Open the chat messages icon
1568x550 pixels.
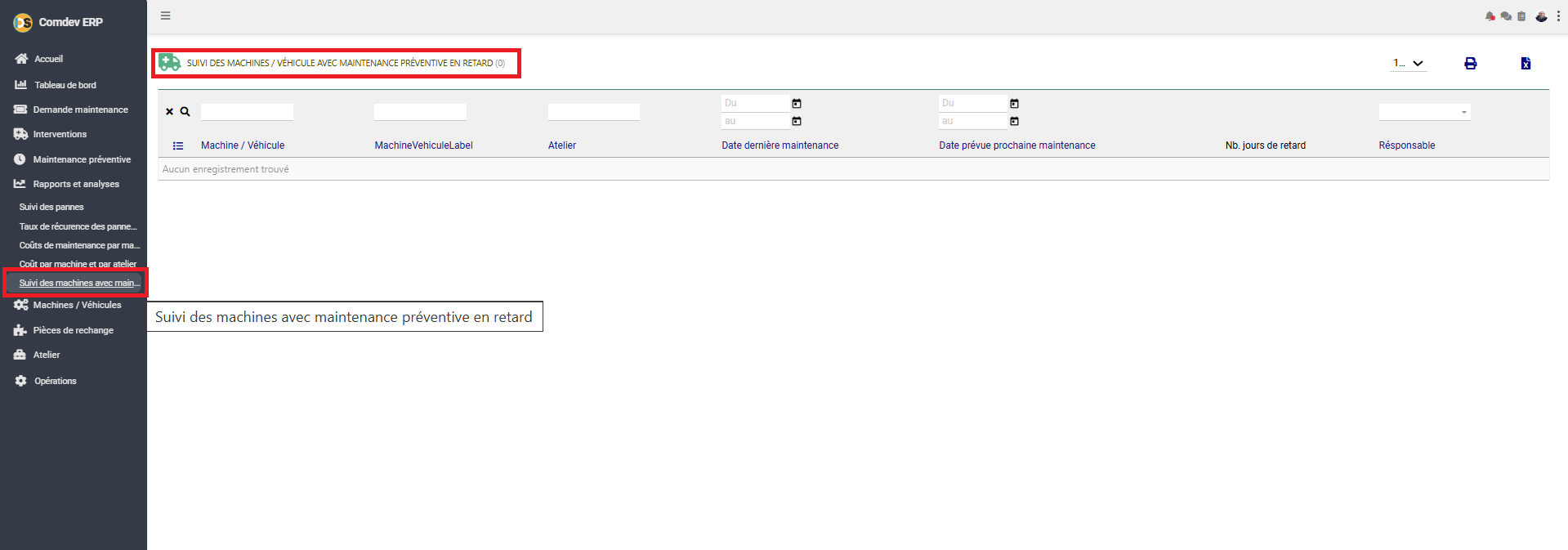pyautogui.click(x=1506, y=16)
